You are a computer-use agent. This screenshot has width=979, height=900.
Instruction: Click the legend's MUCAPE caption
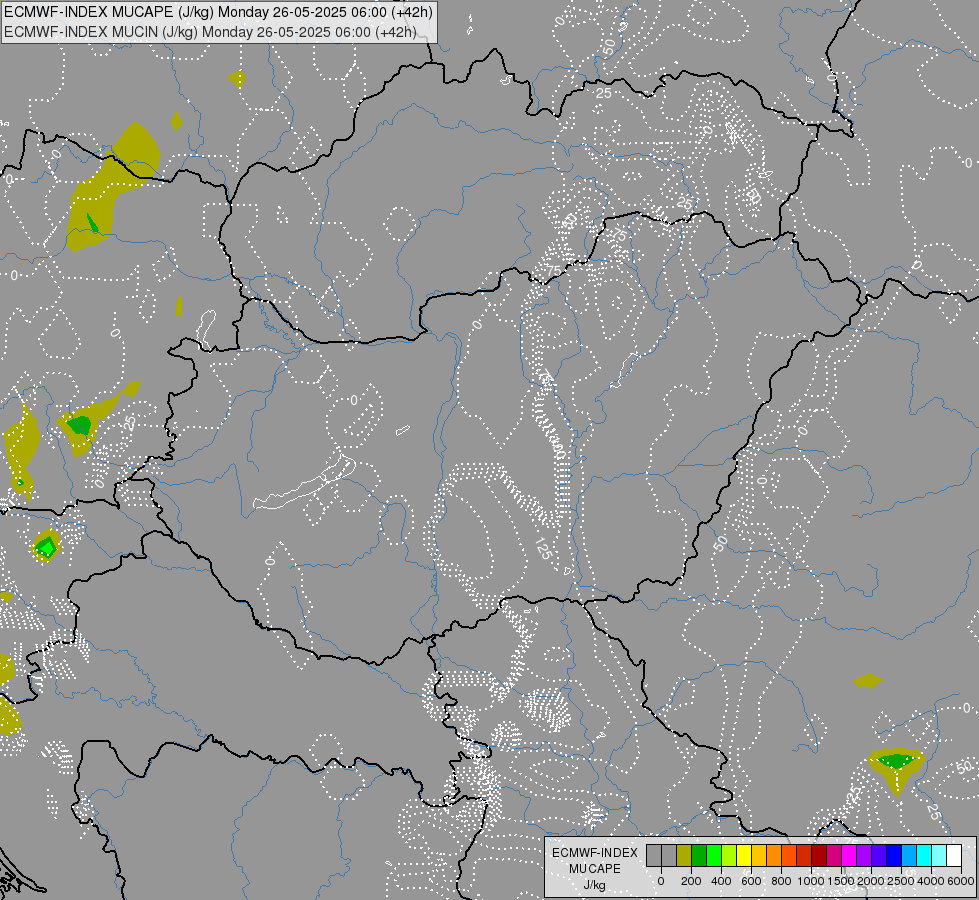click(x=595, y=869)
